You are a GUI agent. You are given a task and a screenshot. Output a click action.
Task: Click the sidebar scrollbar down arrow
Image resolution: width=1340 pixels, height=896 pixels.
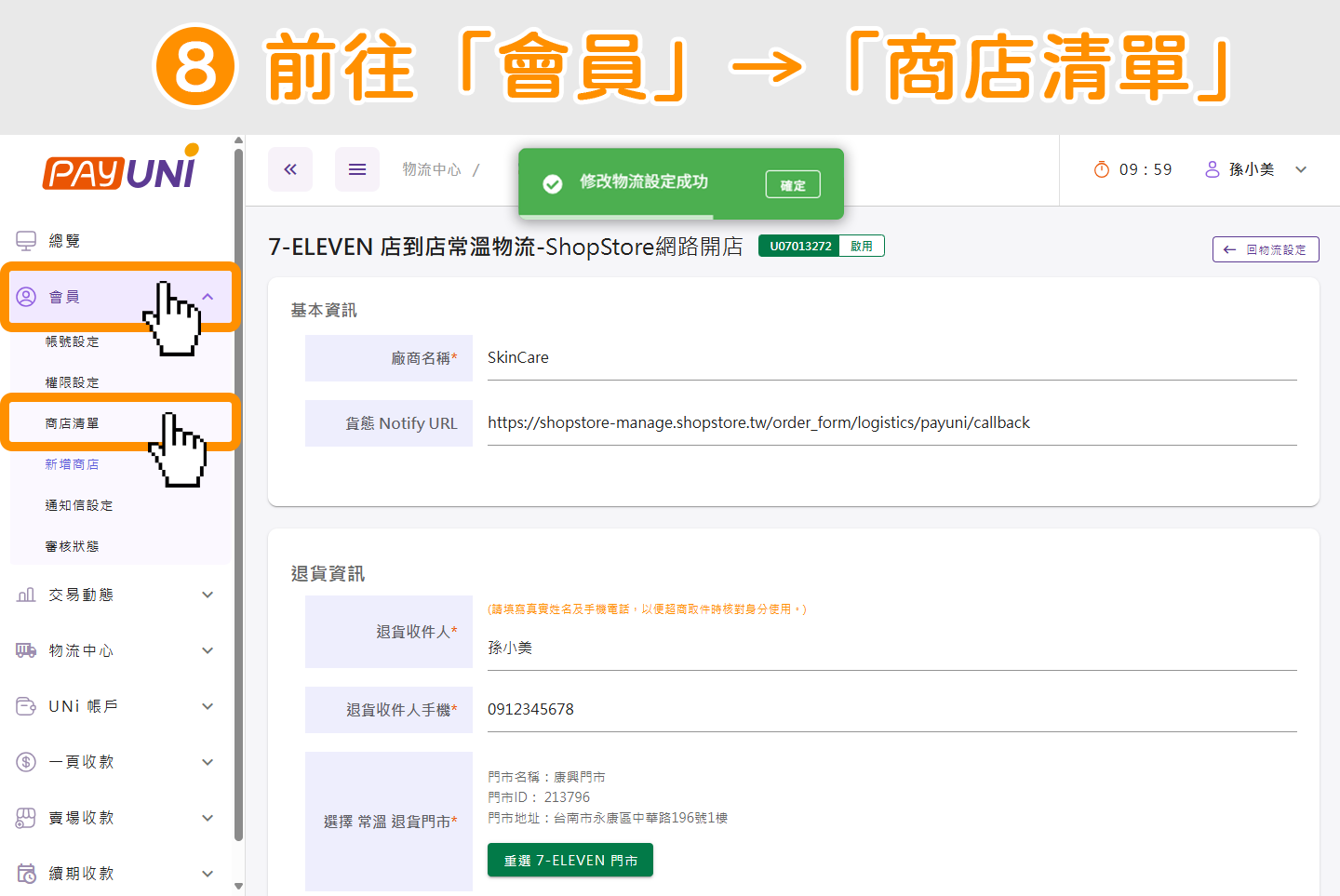pyautogui.click(x=239, y=887)
